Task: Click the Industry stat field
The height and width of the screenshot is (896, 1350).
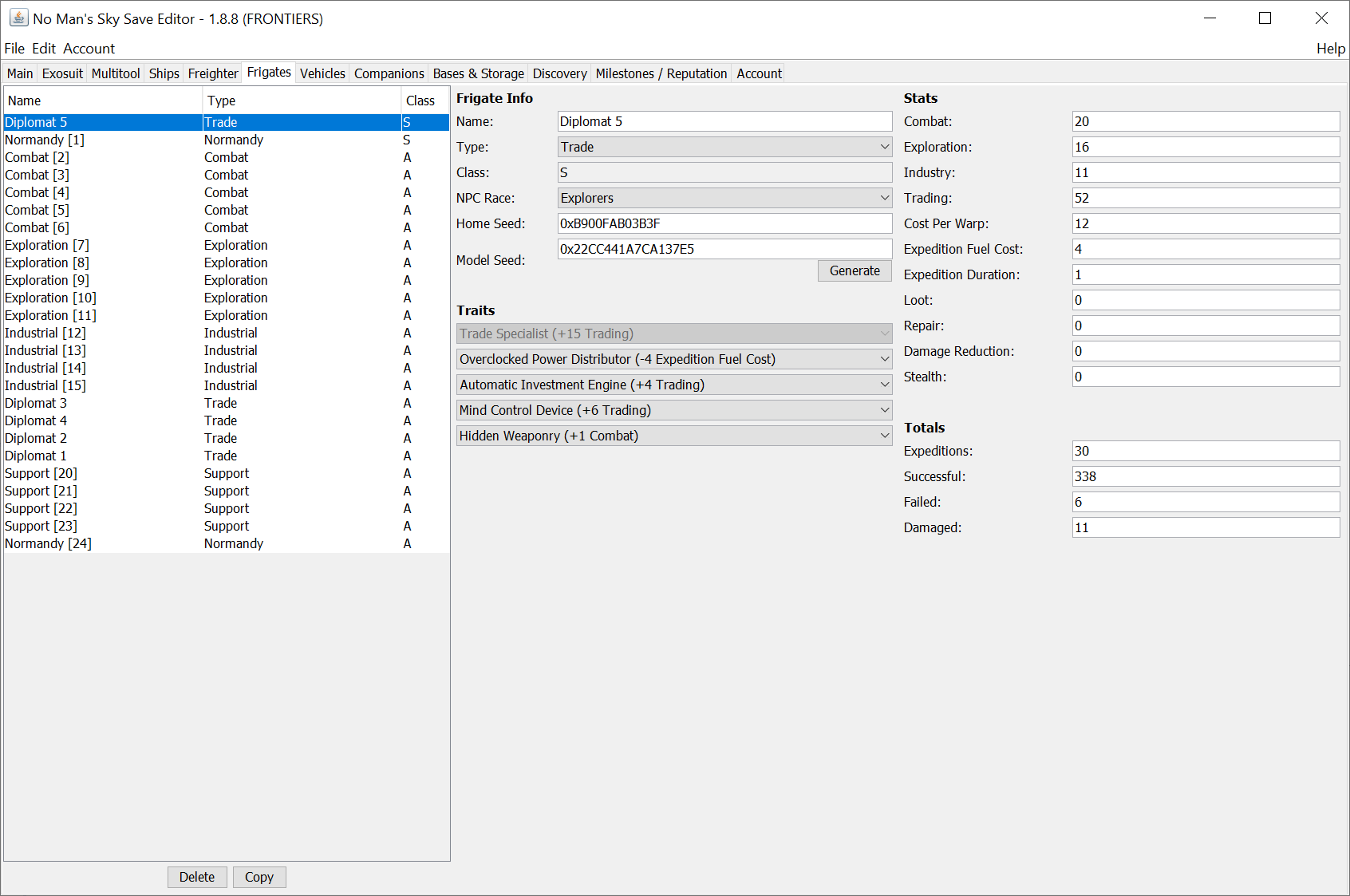Action: point(1206,172)
